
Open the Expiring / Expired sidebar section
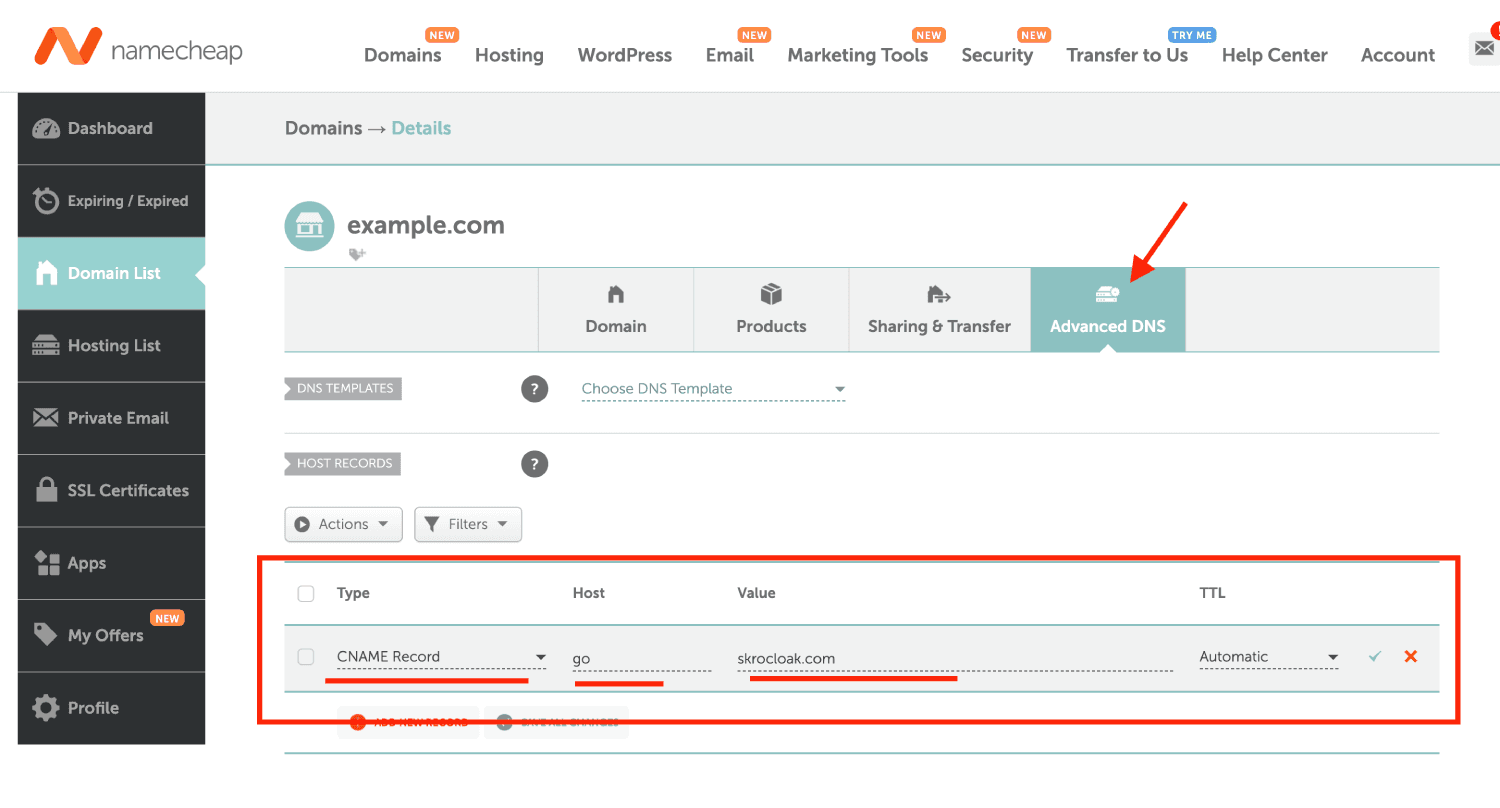[111, 201]
